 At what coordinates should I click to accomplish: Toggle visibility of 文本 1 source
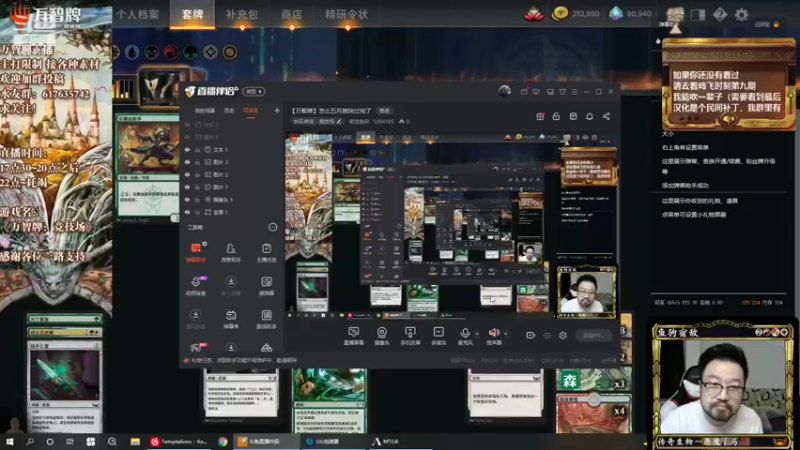click(187, 150)
